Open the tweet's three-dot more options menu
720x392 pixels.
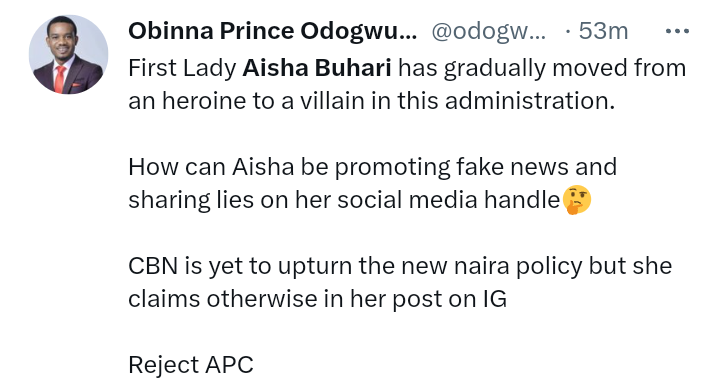[677, 31]
